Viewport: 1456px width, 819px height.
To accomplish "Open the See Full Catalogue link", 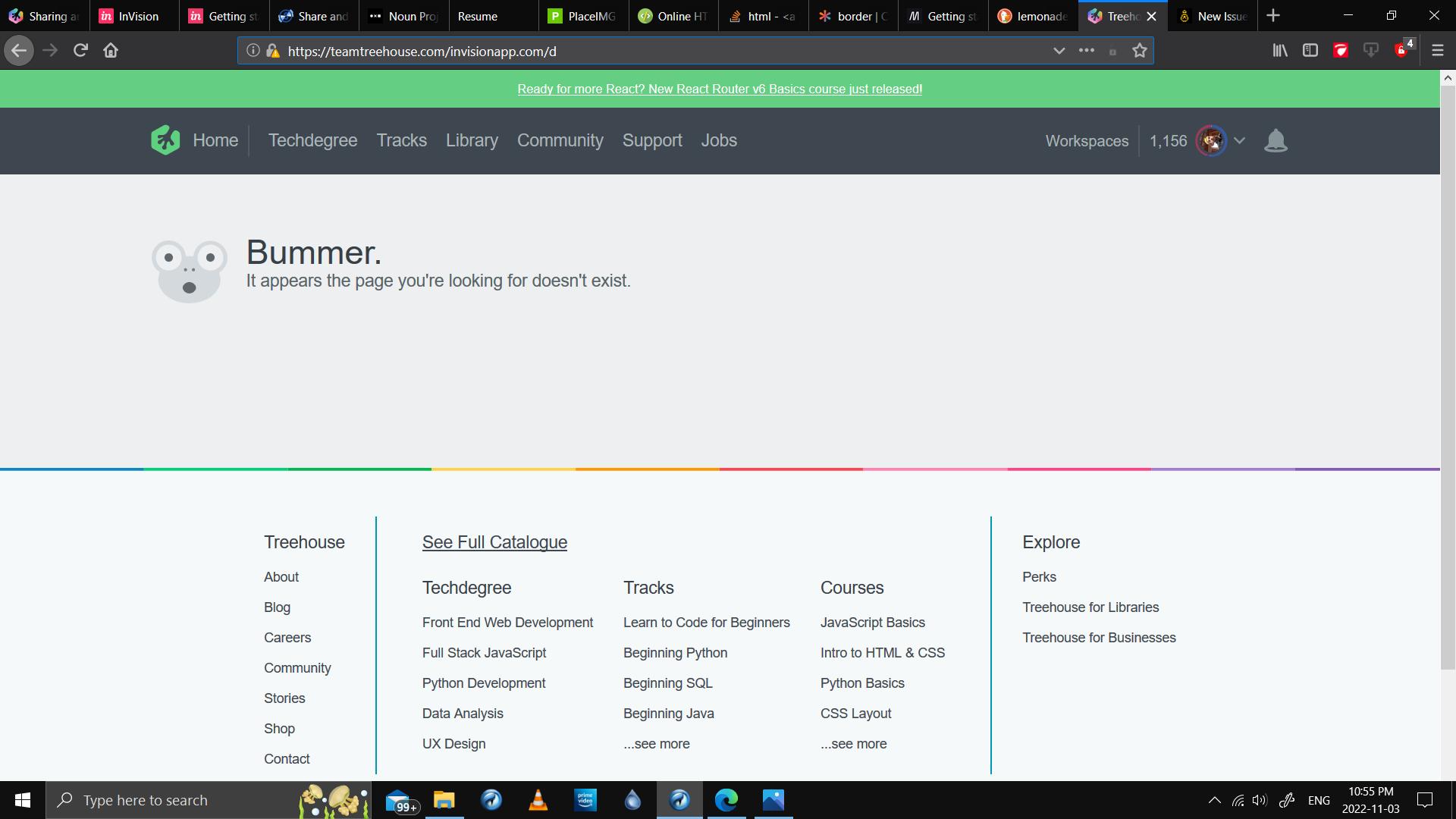I will (x=494, y=541).
